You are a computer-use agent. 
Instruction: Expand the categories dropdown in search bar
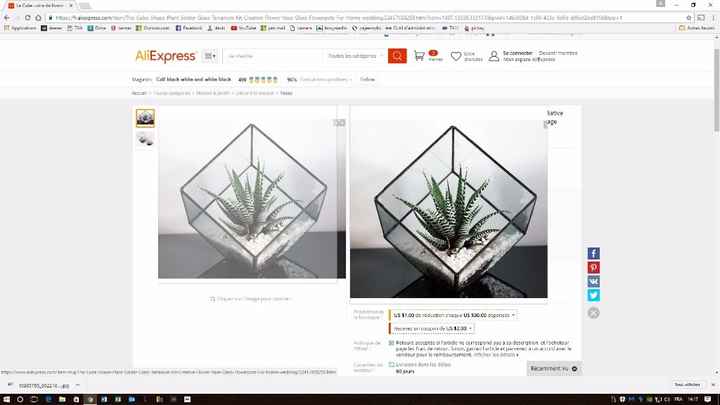pyautogui.click(x=355, y=56)
